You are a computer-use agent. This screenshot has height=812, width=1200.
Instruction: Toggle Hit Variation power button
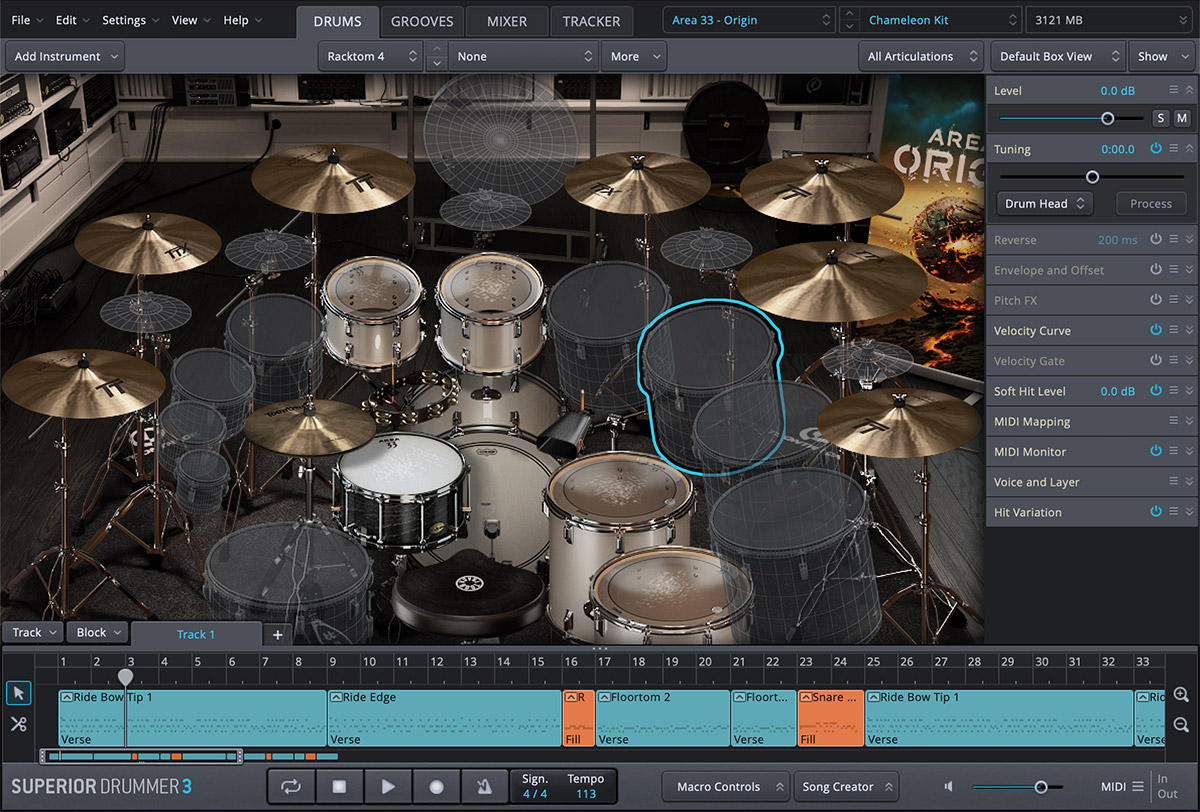[x=1156, y=512]
